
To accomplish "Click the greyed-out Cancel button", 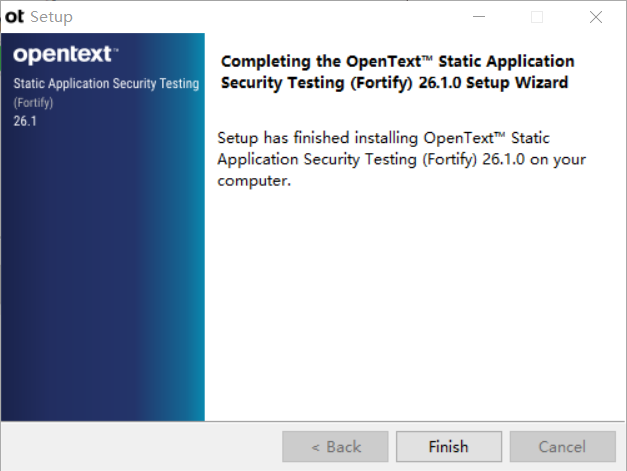I will [x=562, y=446].
